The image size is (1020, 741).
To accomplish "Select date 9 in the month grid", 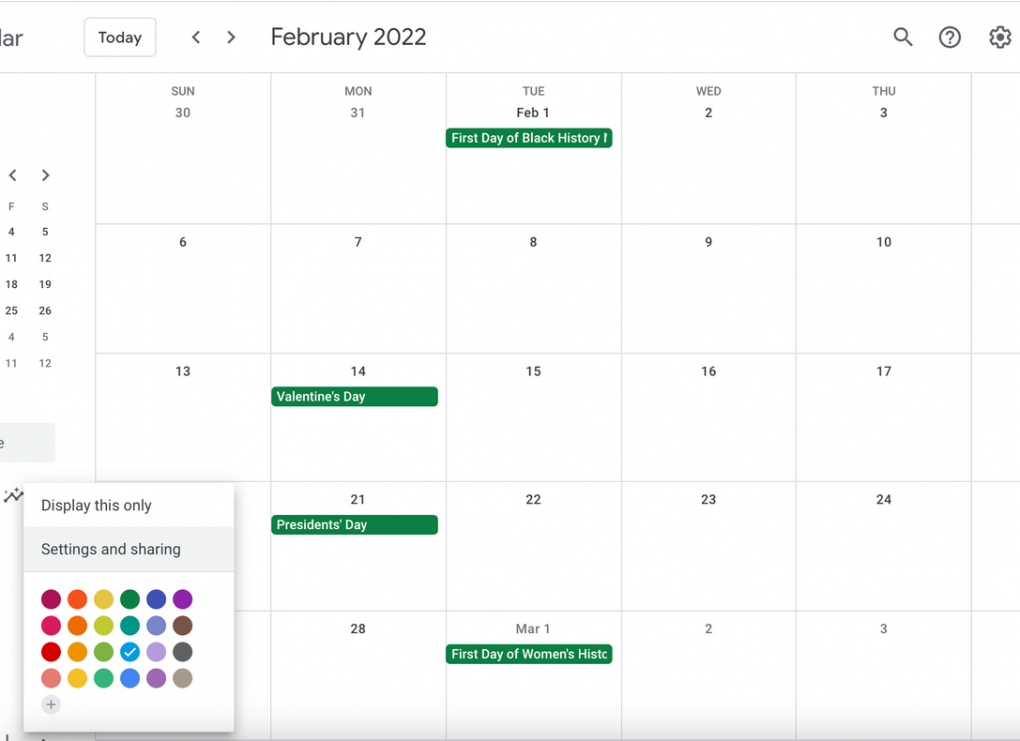I will click(x=708, y=241).
